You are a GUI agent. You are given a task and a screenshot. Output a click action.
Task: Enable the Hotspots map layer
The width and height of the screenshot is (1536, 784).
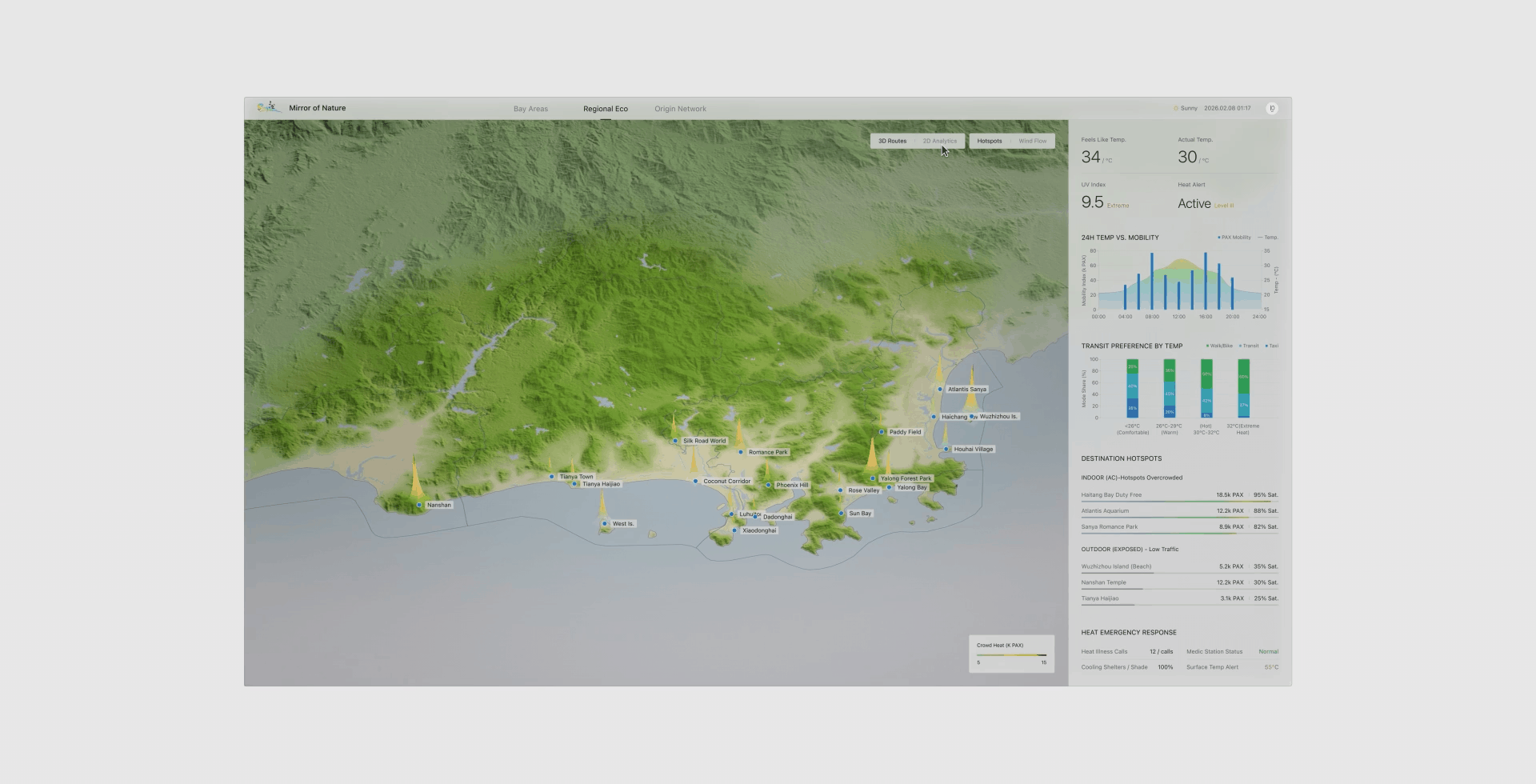pyautogui.click(x=990, y=141)
